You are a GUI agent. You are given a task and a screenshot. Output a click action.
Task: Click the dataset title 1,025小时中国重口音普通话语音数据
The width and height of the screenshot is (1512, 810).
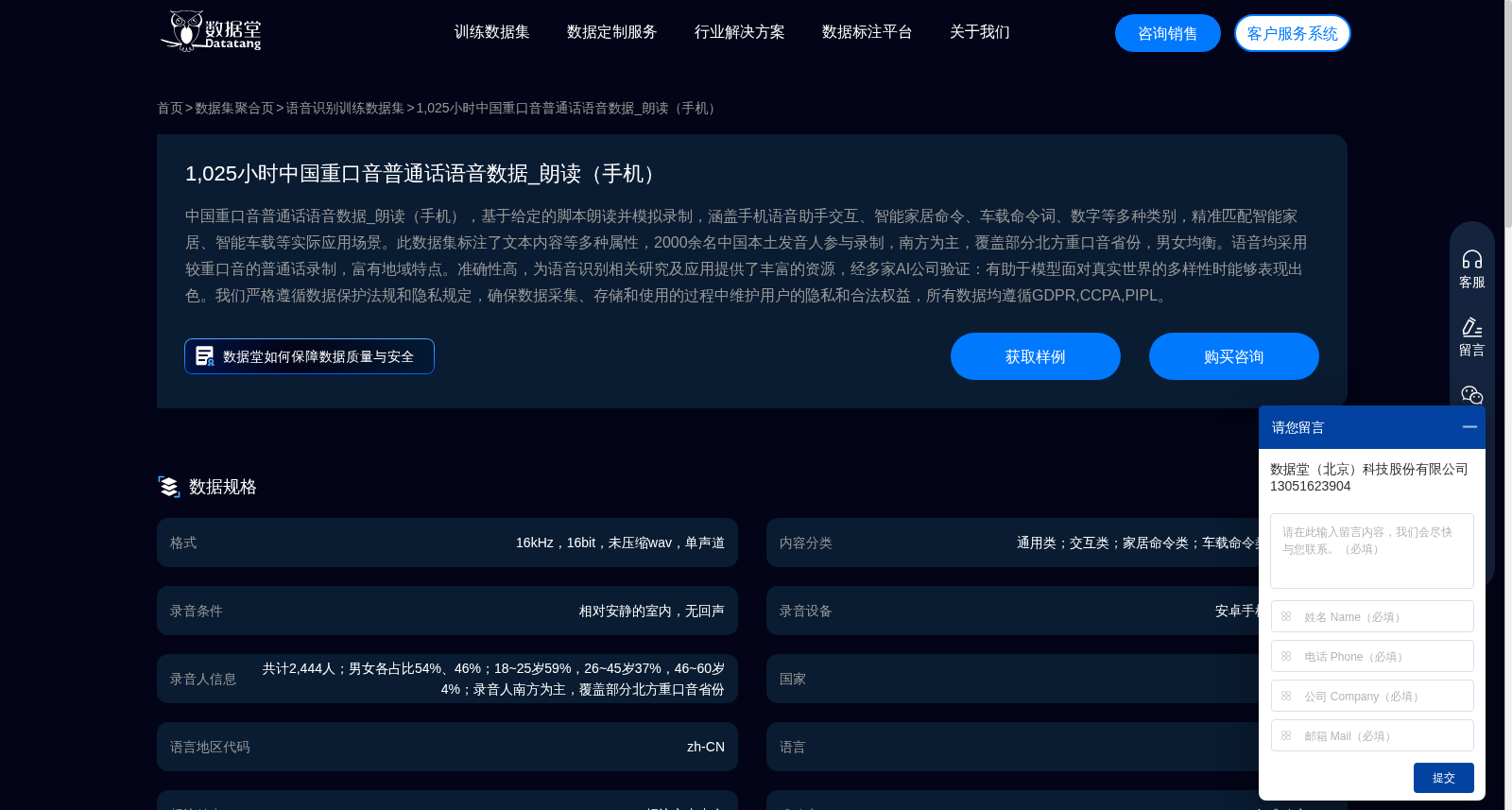[422, 174]
